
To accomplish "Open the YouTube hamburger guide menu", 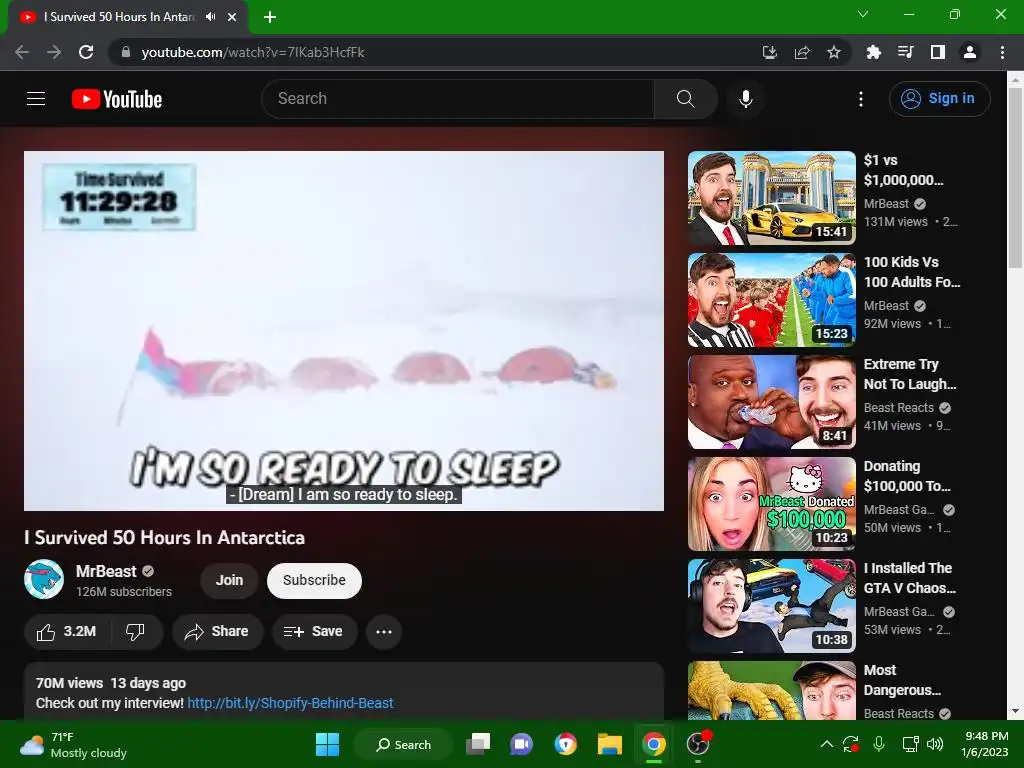I will point(36,99).
